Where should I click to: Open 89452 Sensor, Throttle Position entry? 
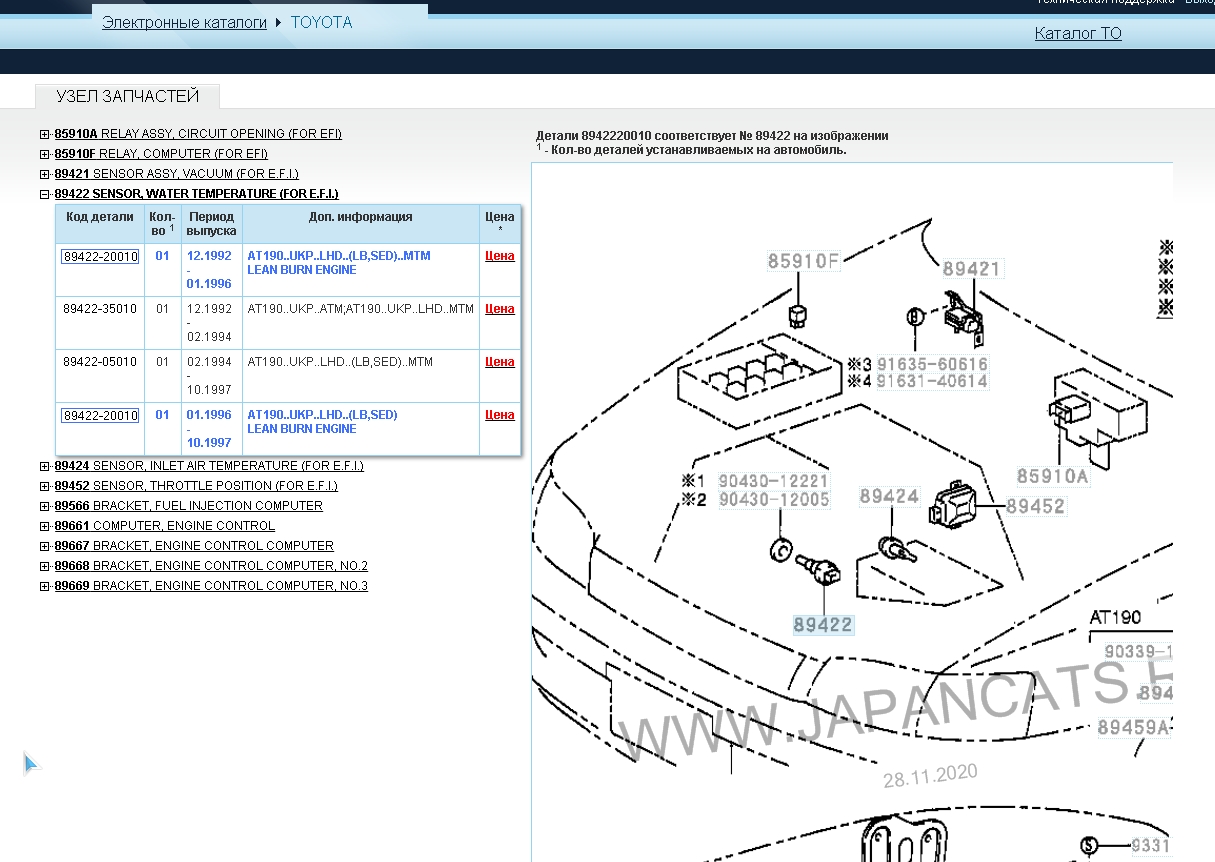coord(196,486)
